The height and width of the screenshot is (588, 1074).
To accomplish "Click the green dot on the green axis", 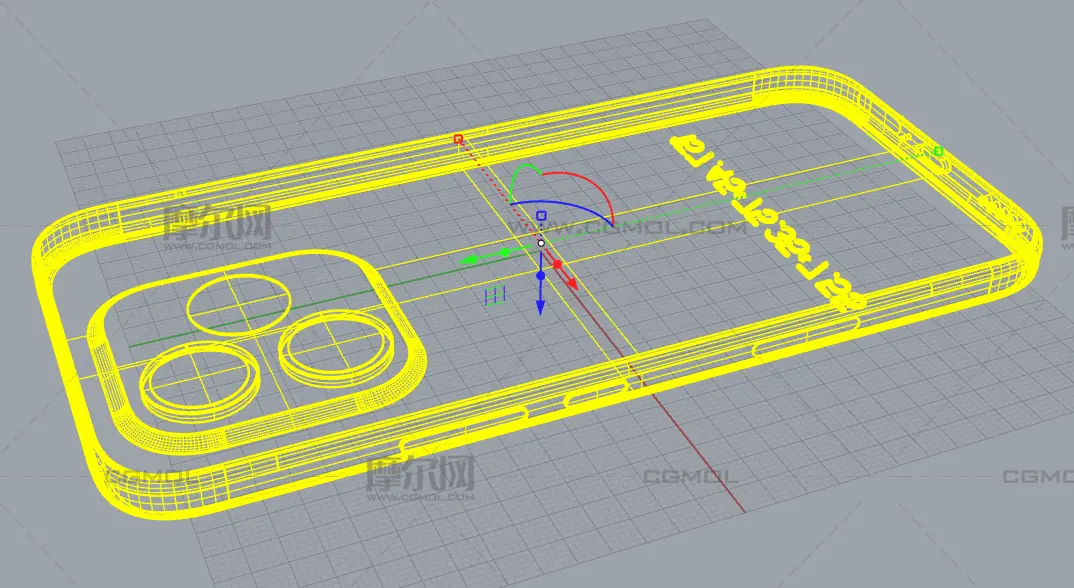I will coord(505,253).
